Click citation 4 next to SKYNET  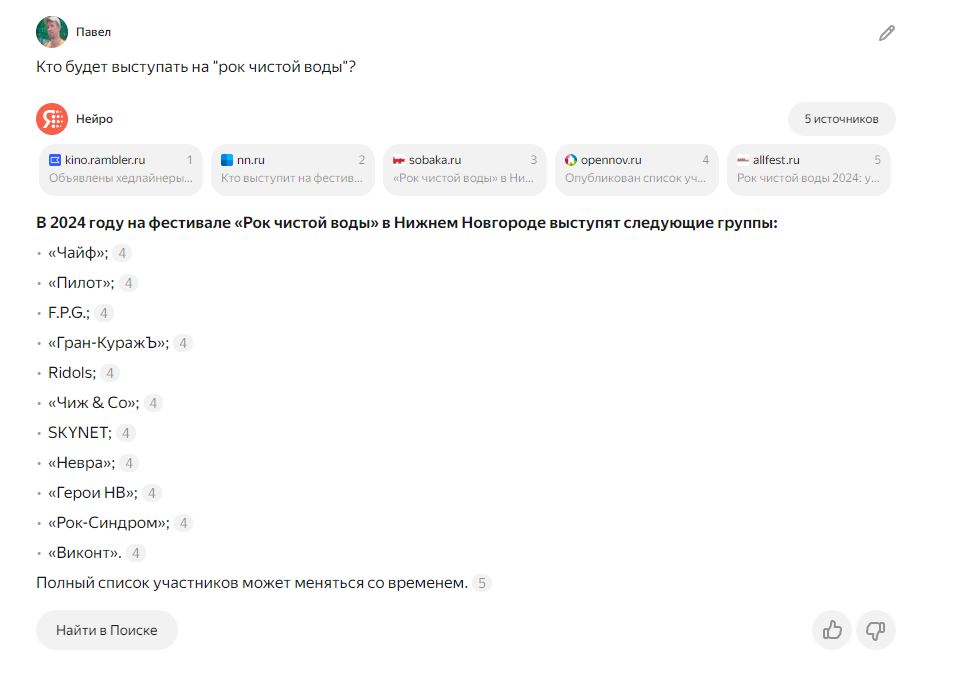(126, 433)
